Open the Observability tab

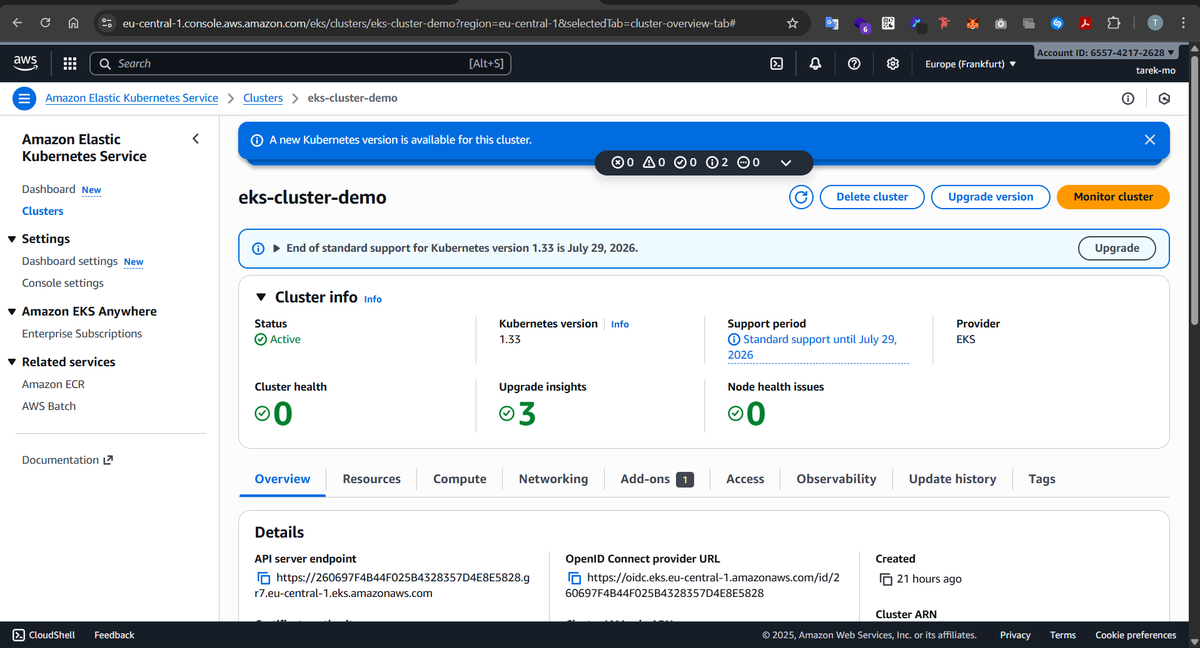pyautogui.click(x=836, y=479)
